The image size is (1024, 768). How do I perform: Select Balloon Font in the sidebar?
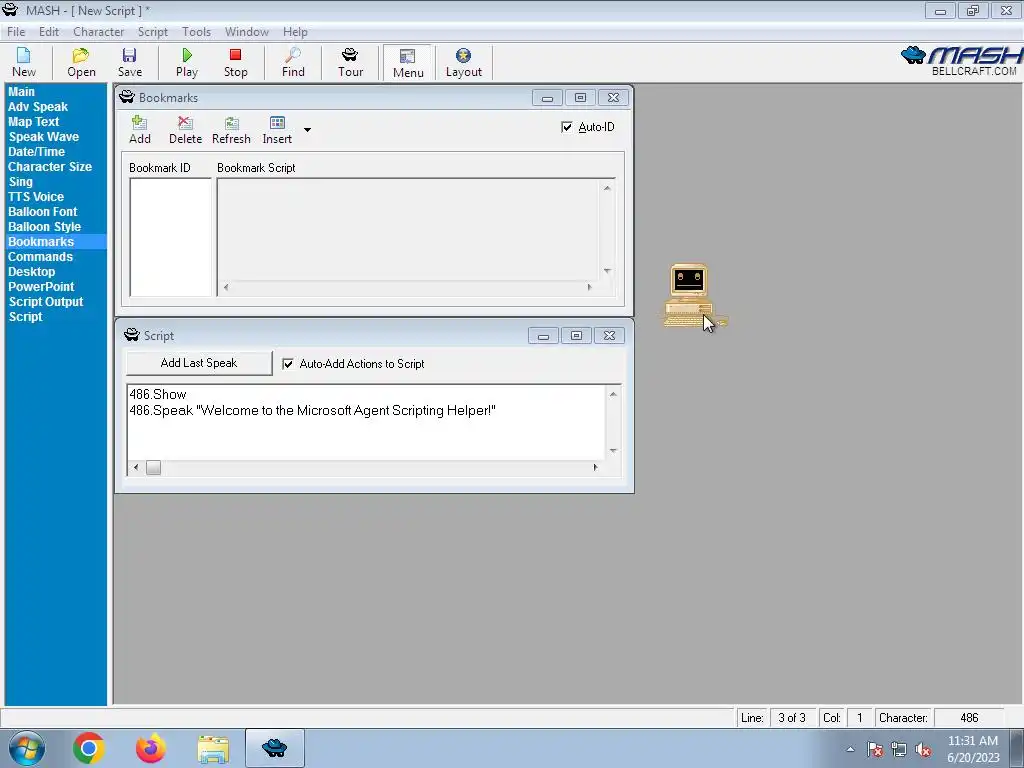click(x=42, y=212)
